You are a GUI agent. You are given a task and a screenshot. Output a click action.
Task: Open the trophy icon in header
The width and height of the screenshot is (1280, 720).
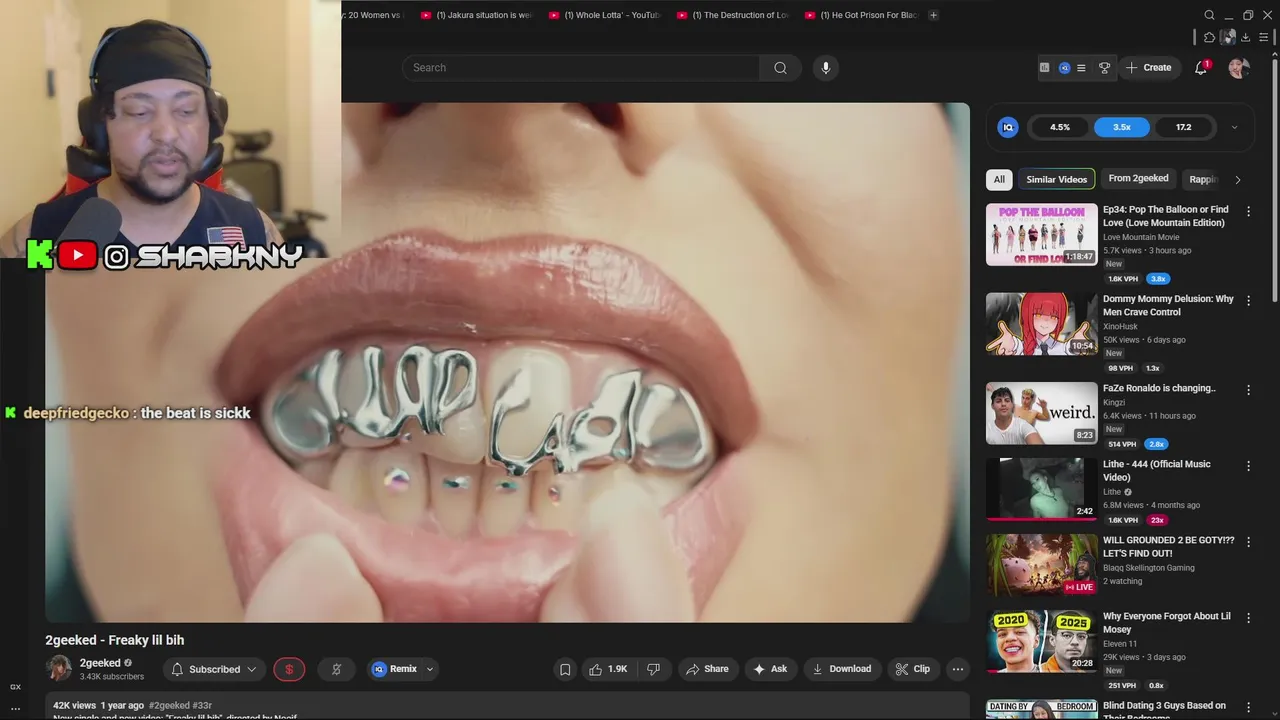click(x=1104, y=68)
